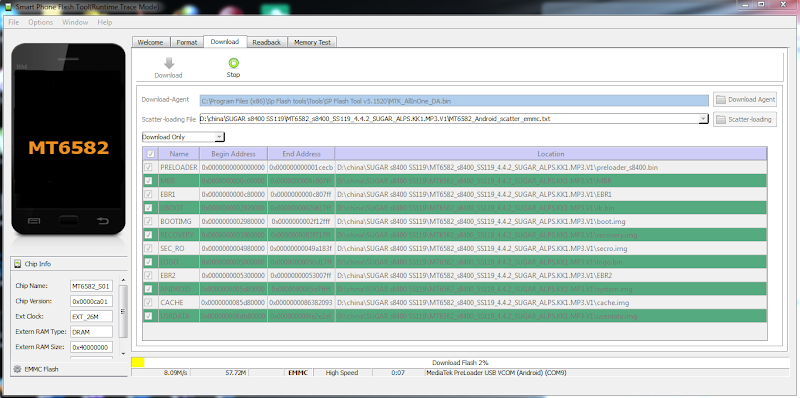Expand the Scatter-loading File path dropdown arrow
The width and height of the screenshot is (800, 398).
tap(704, 119)
